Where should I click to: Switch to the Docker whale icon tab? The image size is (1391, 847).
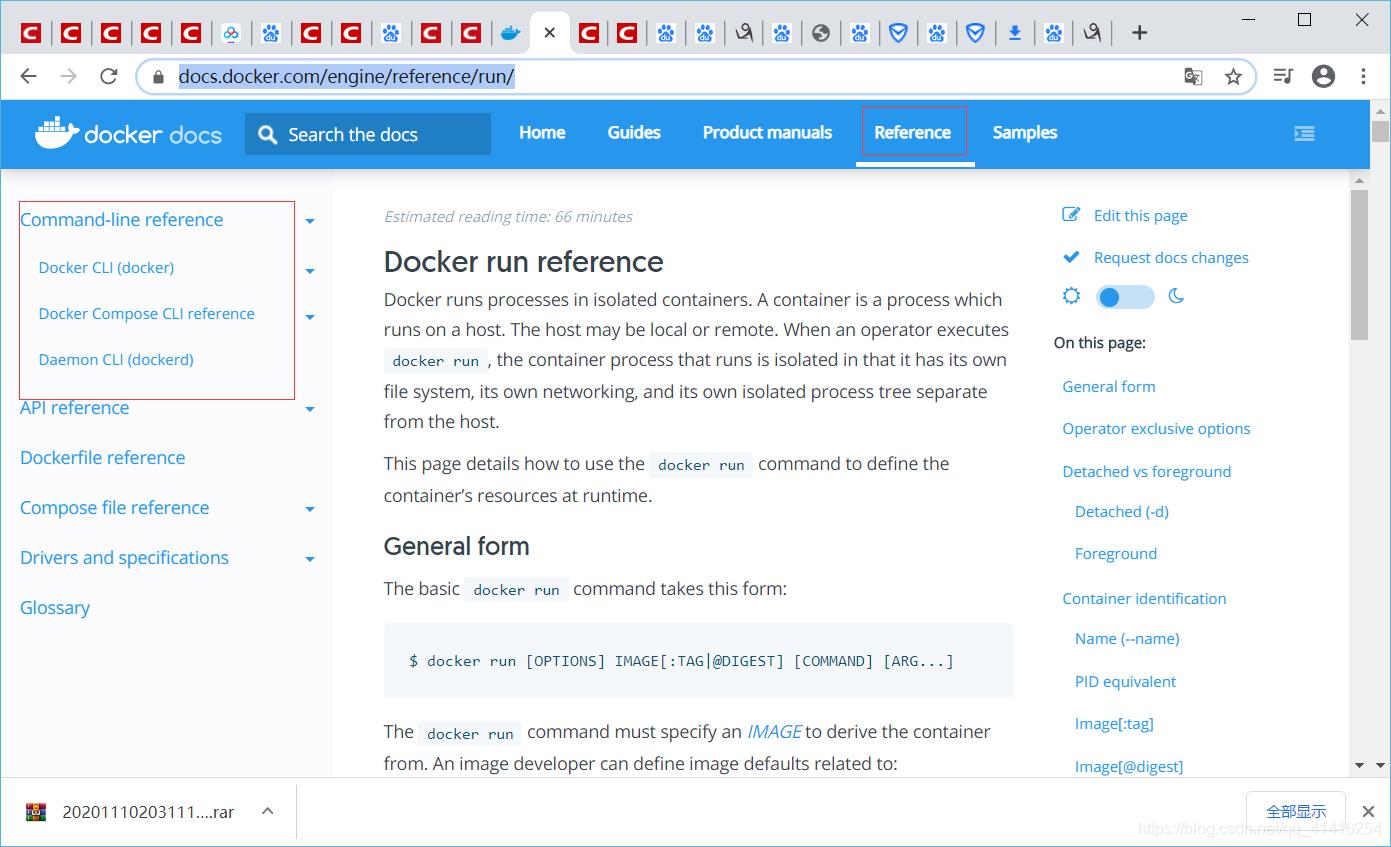[511, 33]
